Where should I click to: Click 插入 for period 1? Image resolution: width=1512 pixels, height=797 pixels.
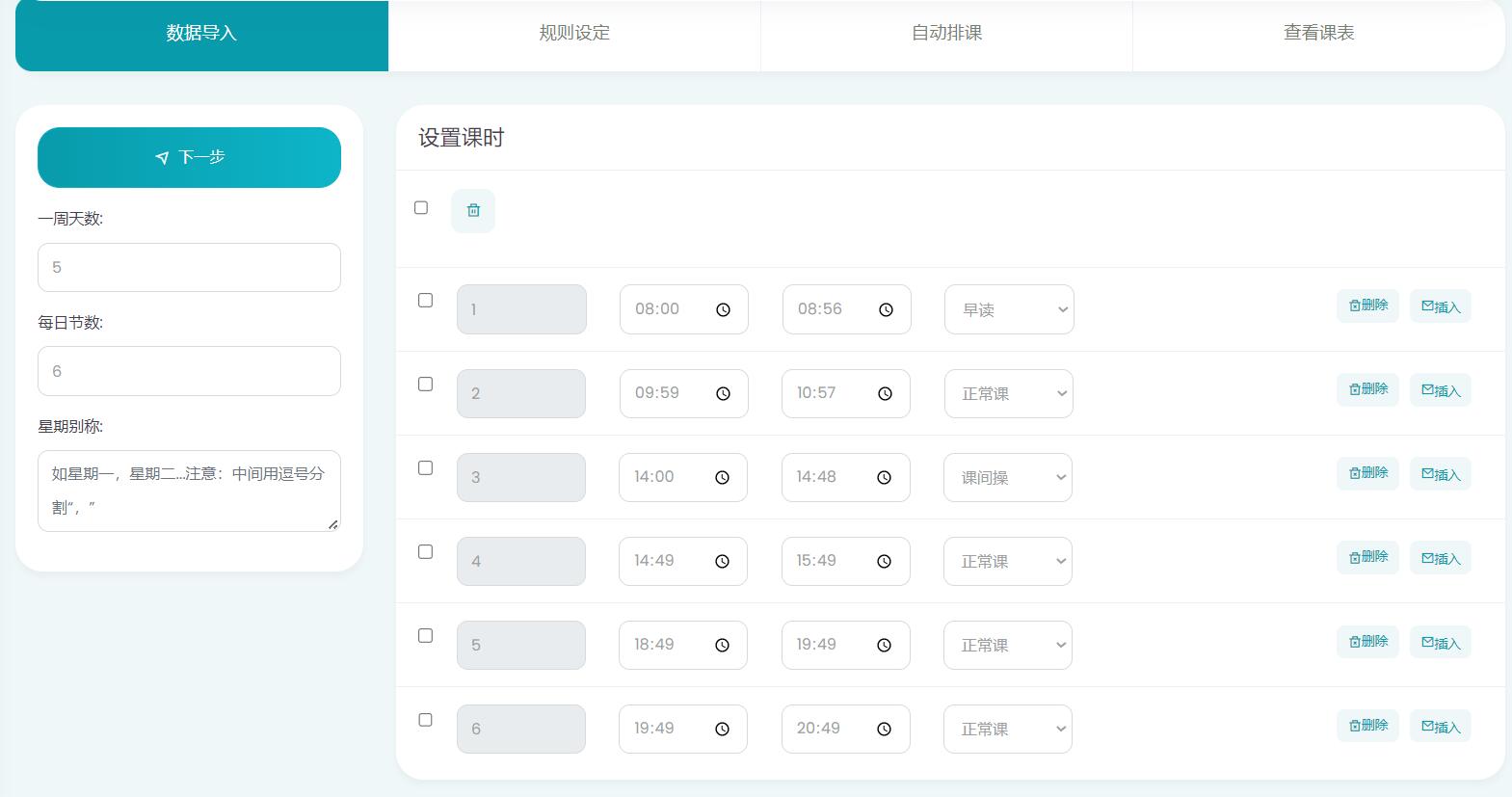tap(1441, 306)
